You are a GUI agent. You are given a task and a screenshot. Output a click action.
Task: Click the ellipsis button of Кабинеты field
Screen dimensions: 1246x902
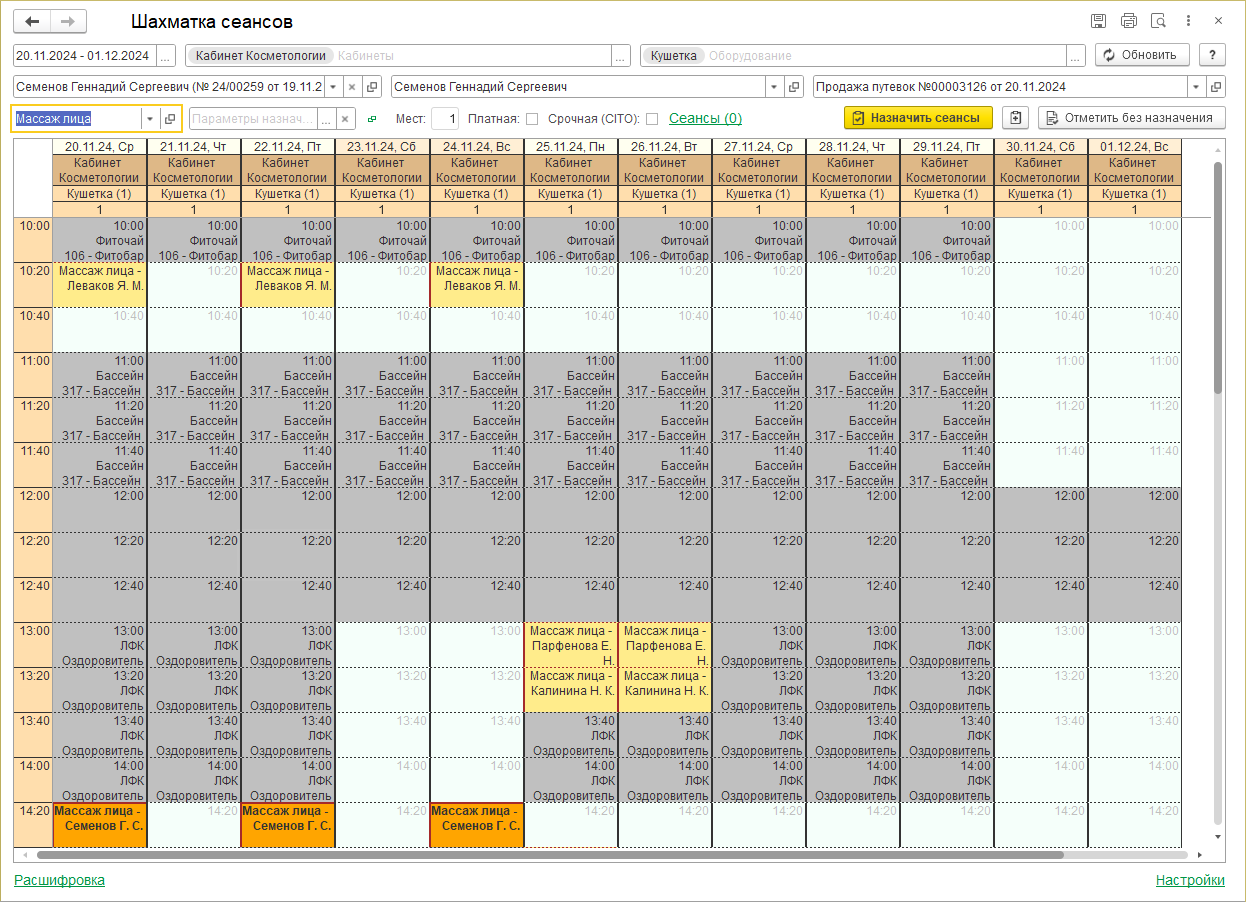coord(621,56)
